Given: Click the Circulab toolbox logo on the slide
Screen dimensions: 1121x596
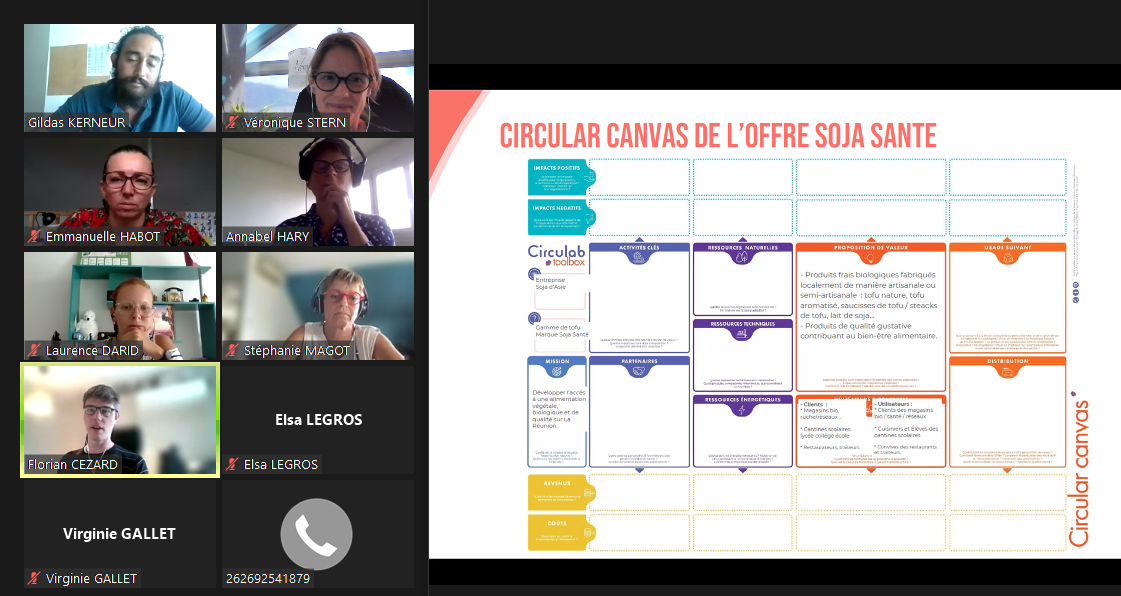Looking at the screenshot, I should [556, 255].
